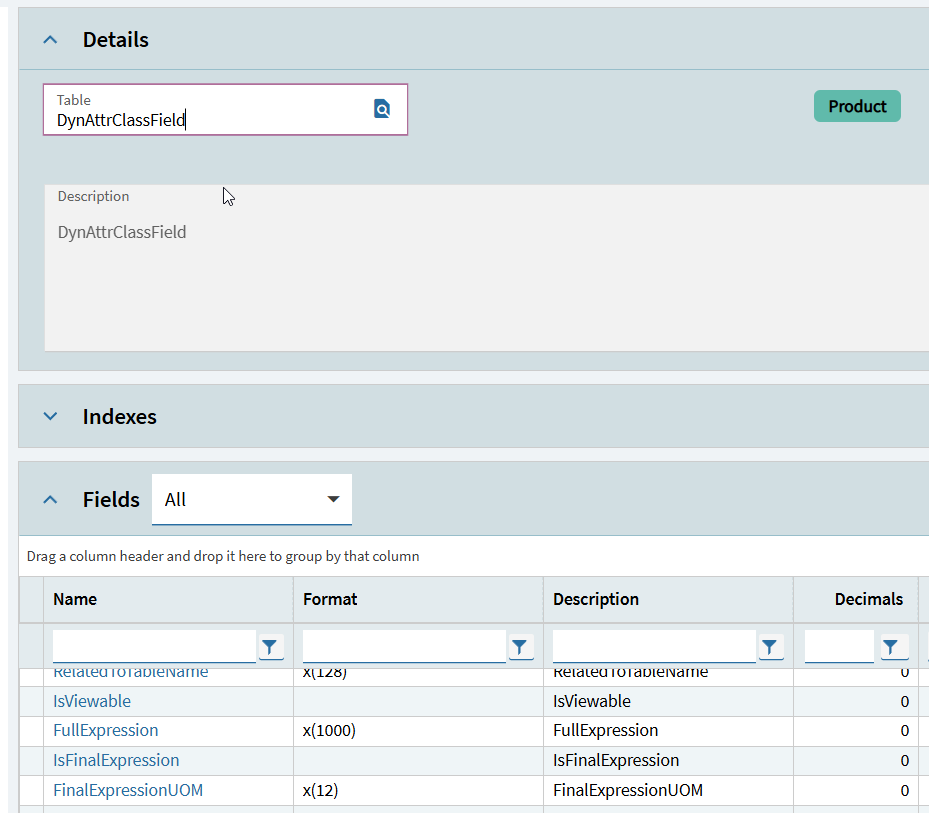The width and height of the screenshot is (929, 813).
Task: Open the Fields 'All' dropdown
Action: [x=252, y=500]
